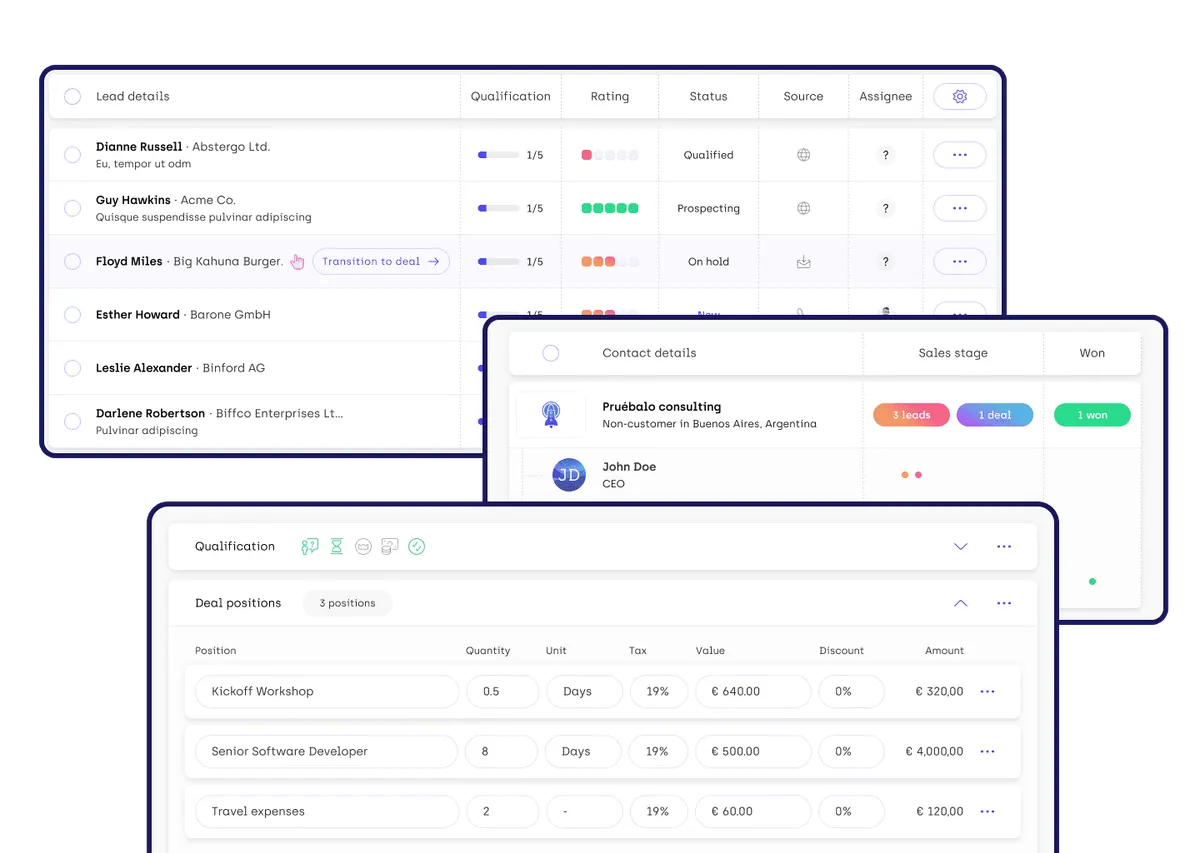Click unassigned question mark for Floyd Miles
The height and width of the screenshot is (853, 1200).
pyautogui.click(x=885, y=261)
